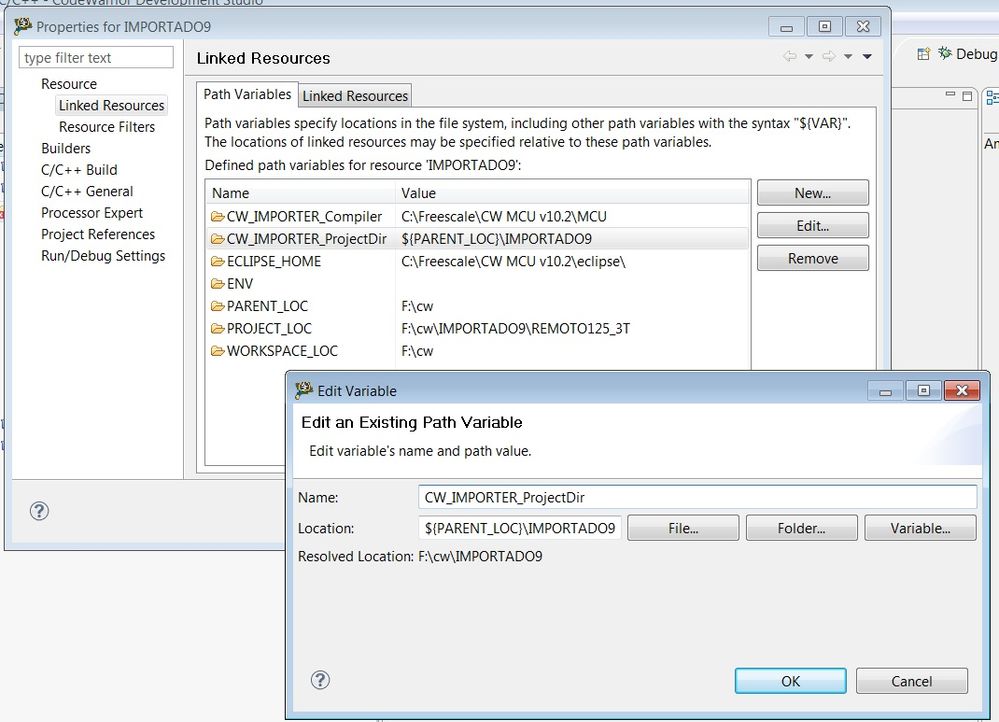Select Processor Expert tree item
The width and height of the screenshot is (999, 722).
click(92, 213)
